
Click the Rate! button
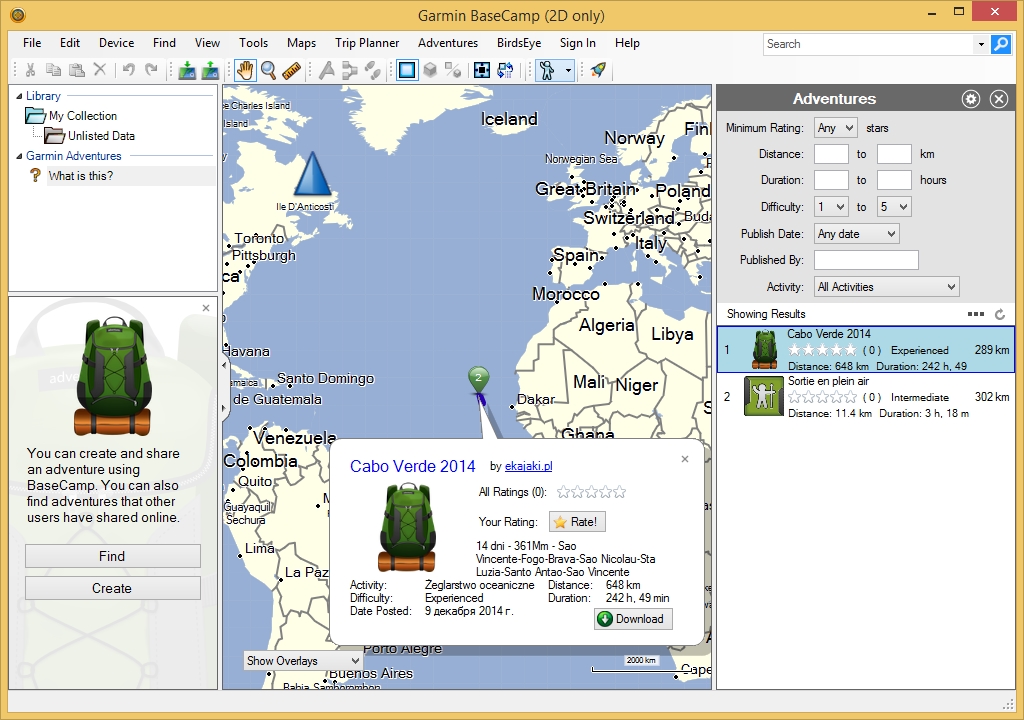577,521
